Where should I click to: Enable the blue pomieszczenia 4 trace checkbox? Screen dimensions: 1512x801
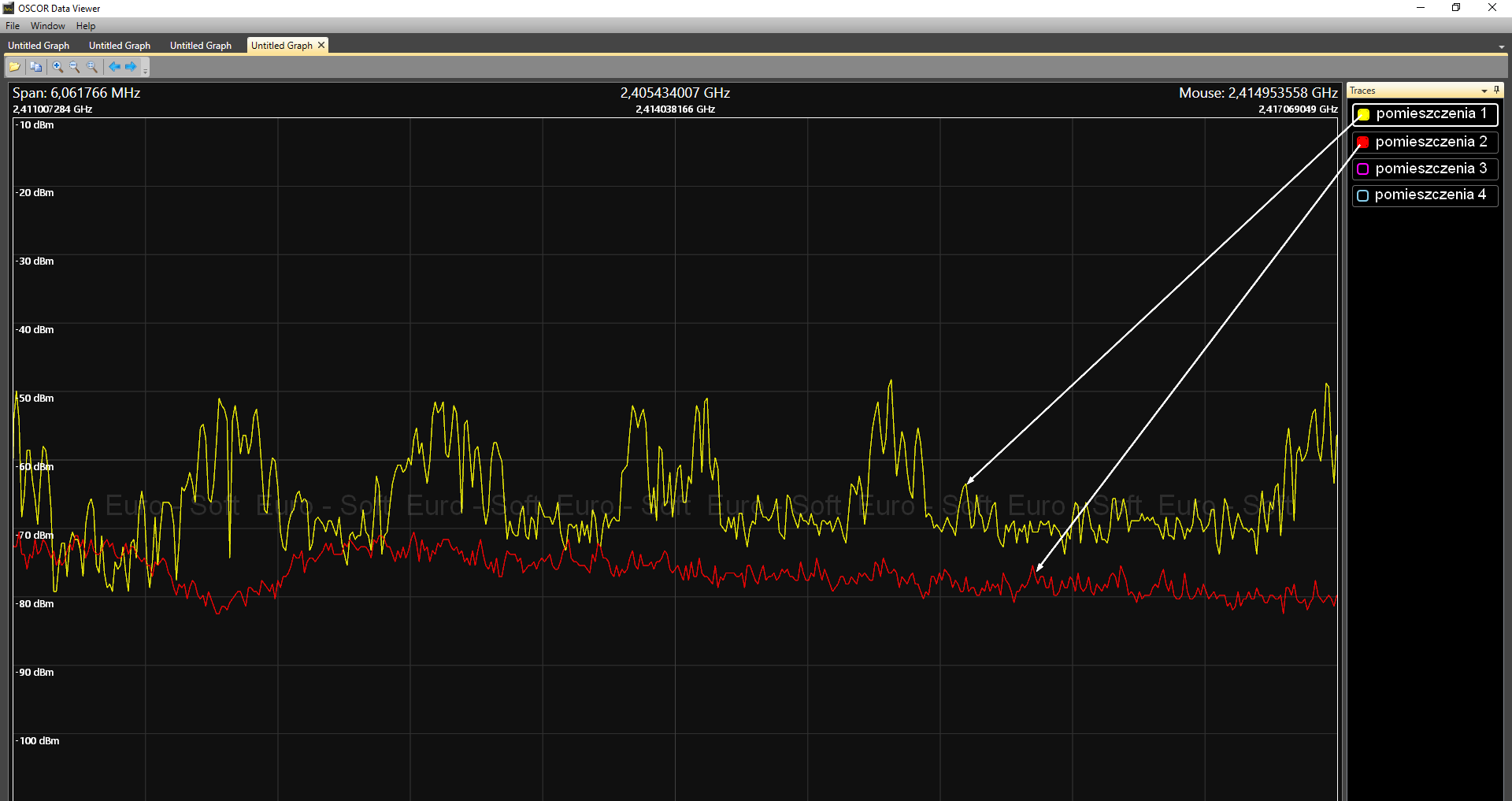click(x=1362, y=195)
